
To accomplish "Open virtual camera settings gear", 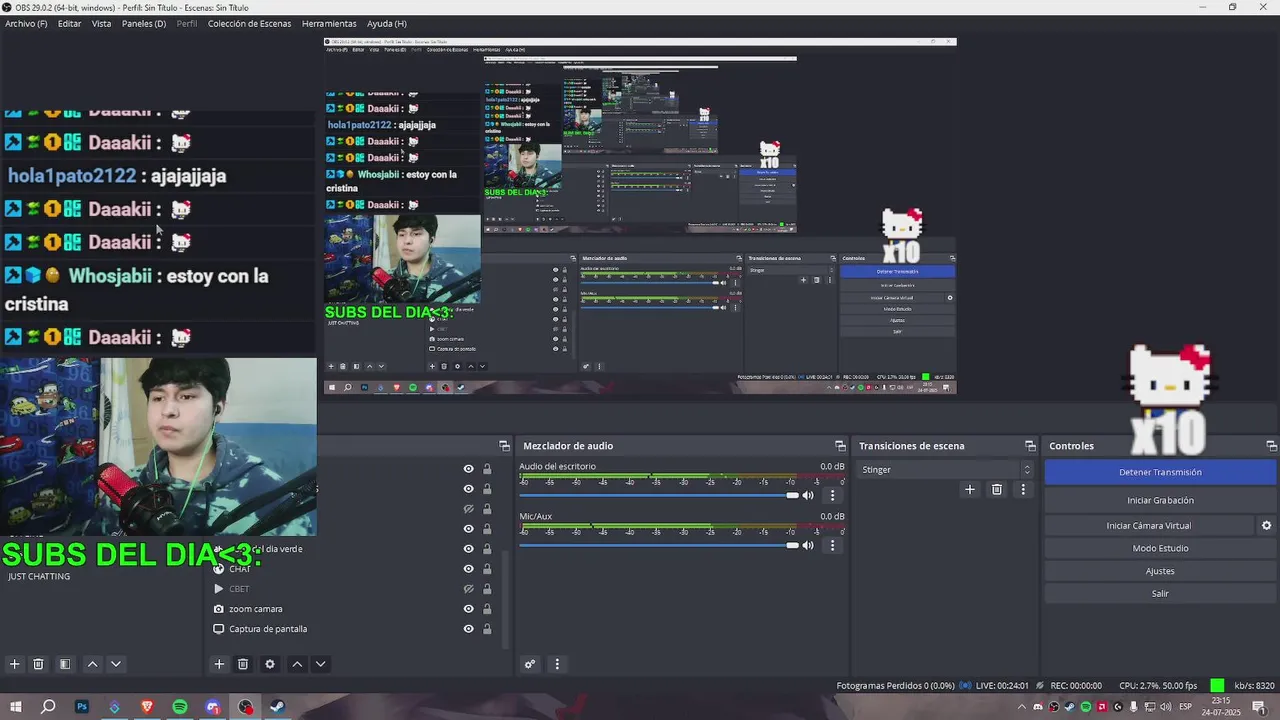I will 1266,525.
